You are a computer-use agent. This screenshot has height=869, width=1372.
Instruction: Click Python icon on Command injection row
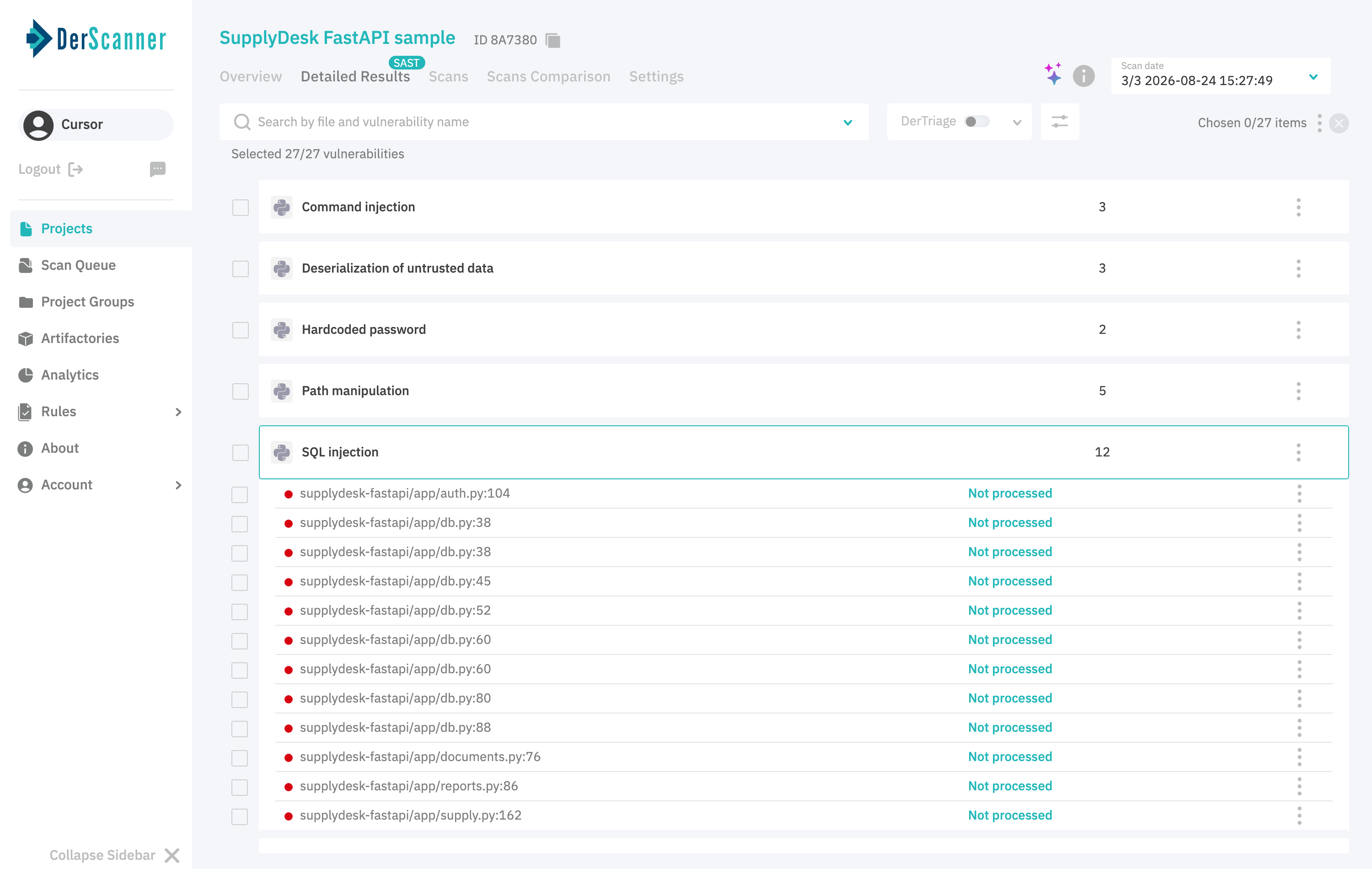coord(281,208)
